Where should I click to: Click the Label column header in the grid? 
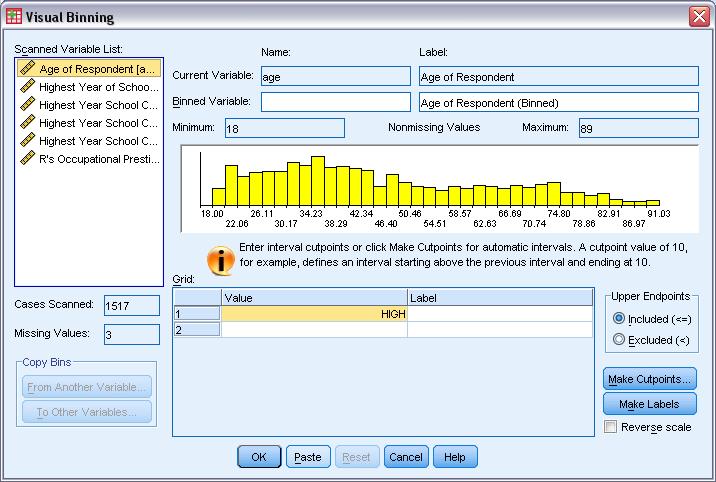pos(499,297)
